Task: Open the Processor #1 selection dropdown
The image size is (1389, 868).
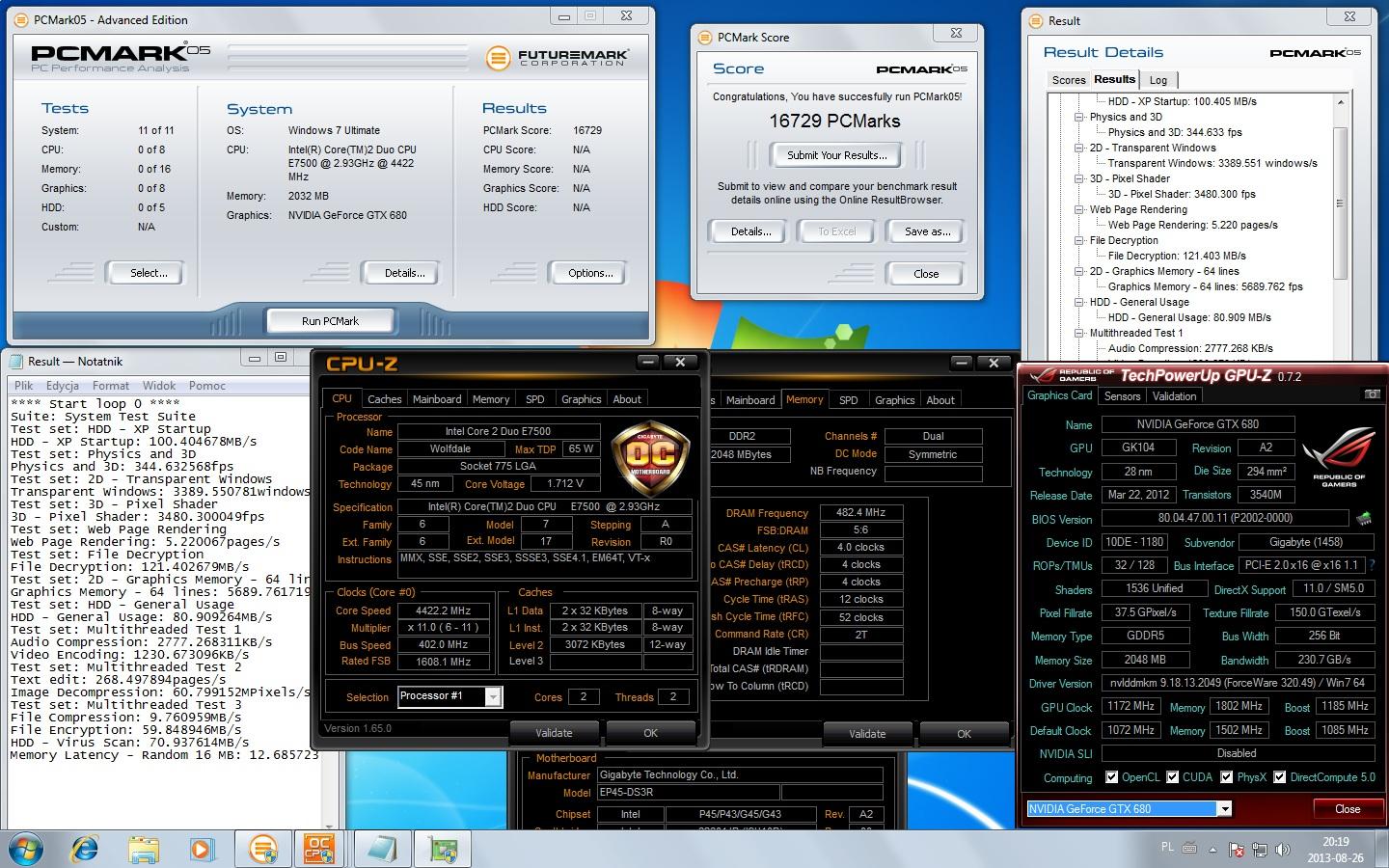Action: (493, 696)
